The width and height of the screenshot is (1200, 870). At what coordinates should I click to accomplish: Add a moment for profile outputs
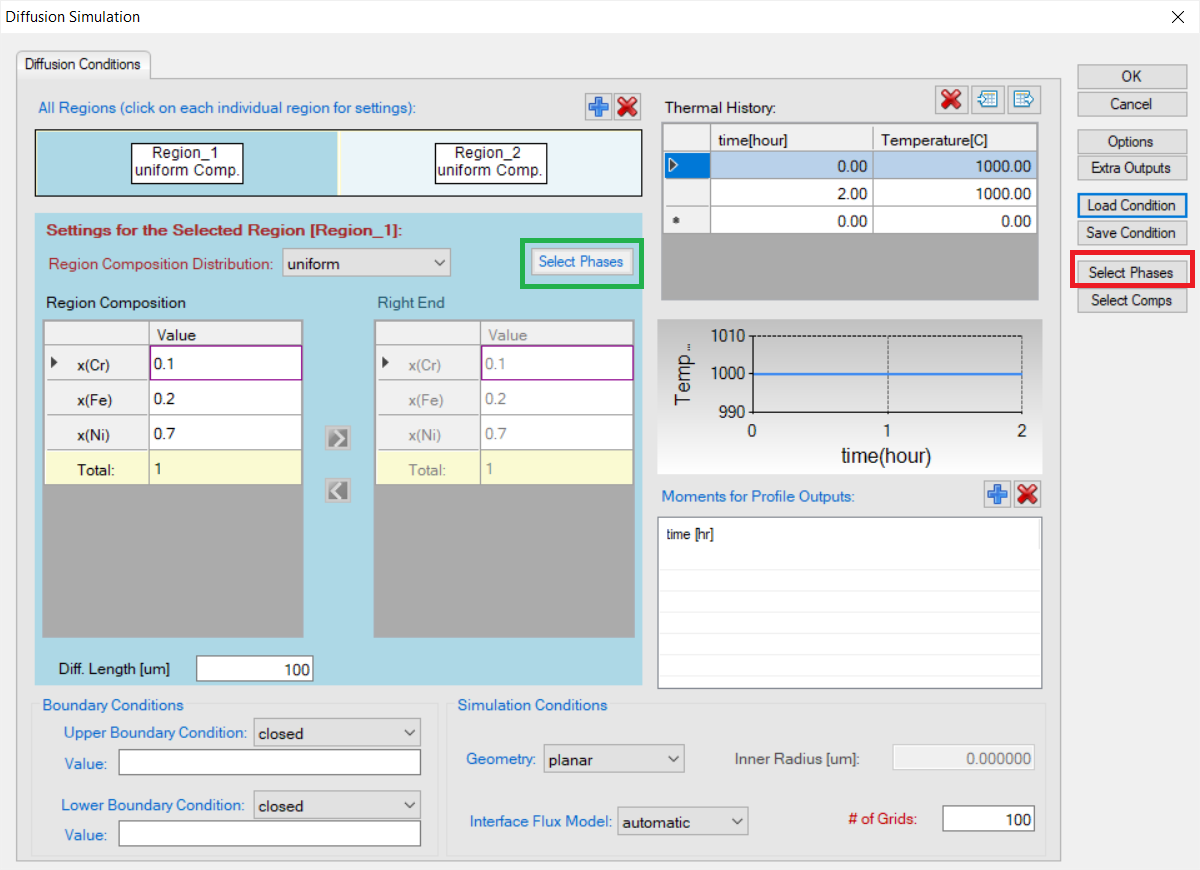[x=997, y=494]
